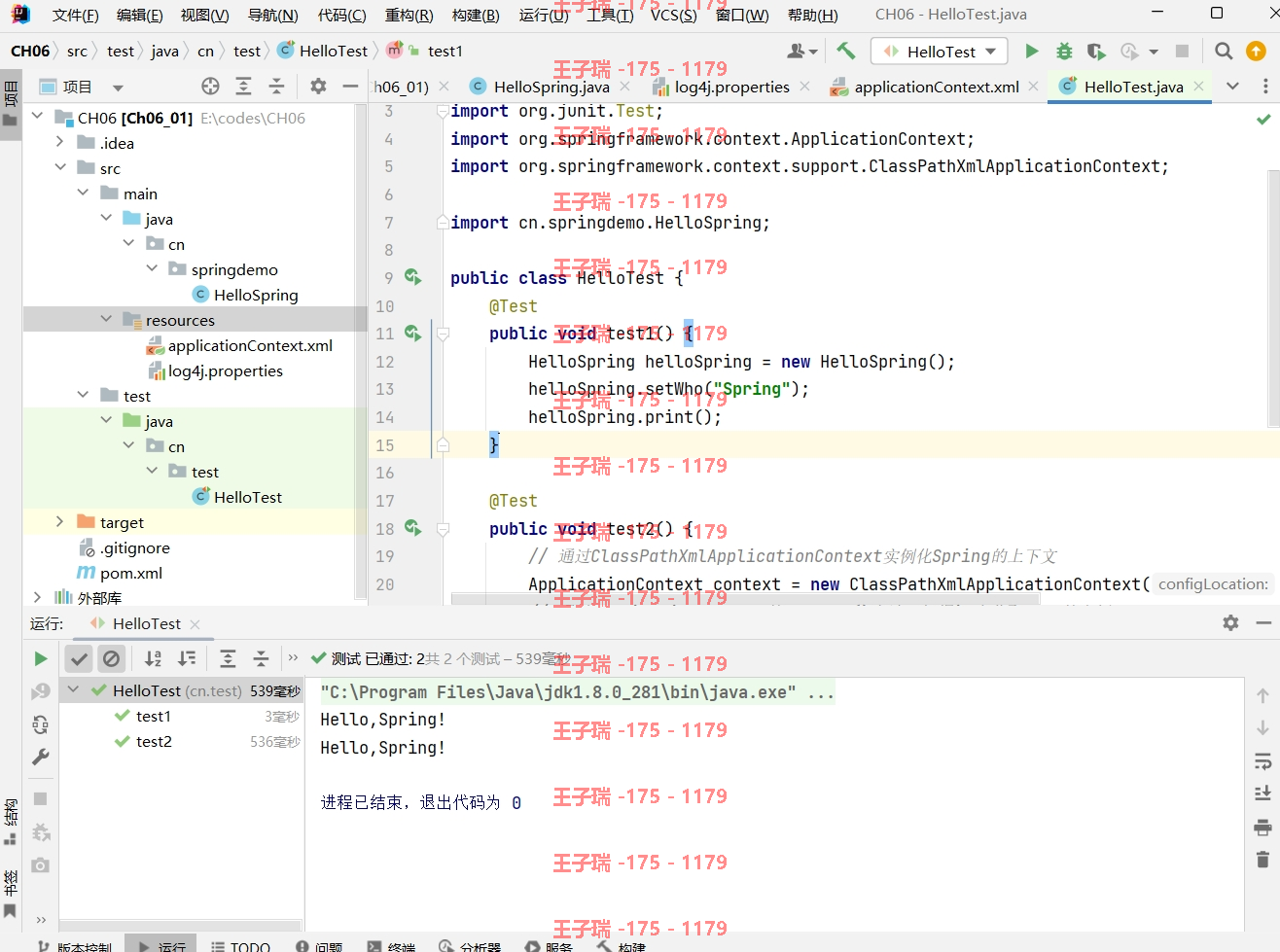Collapse HelloTest results tree node
1280x952 pixels.
coord(73,689)
